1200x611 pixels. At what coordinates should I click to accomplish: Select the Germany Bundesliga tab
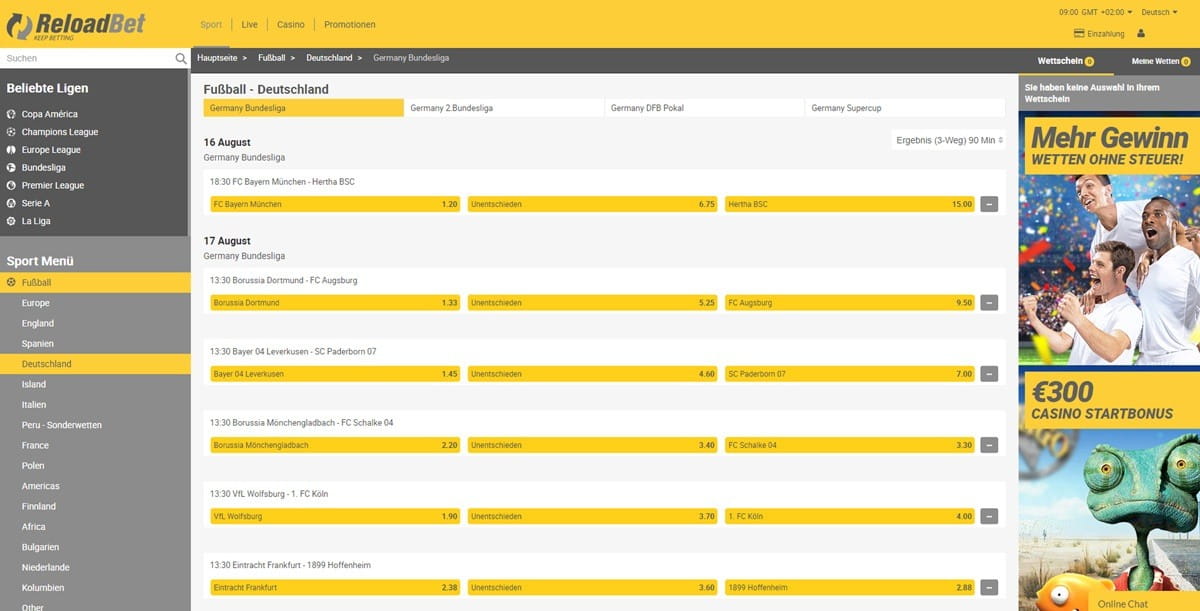(304, 108)
